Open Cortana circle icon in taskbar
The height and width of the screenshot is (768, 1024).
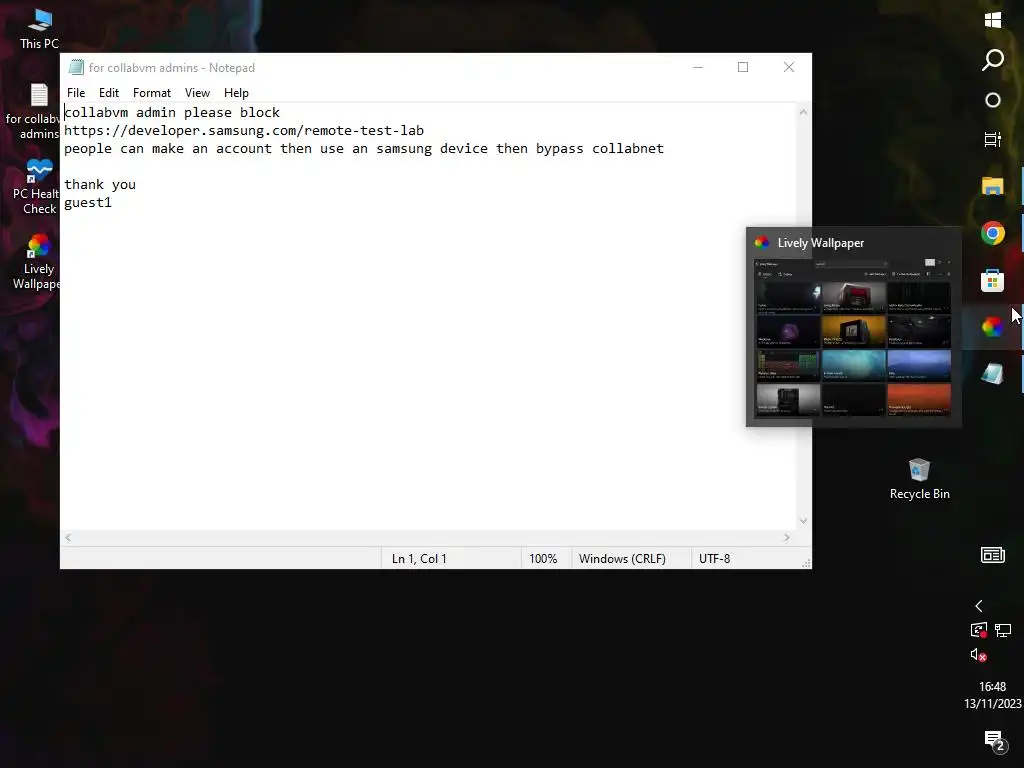pos(993,100)
